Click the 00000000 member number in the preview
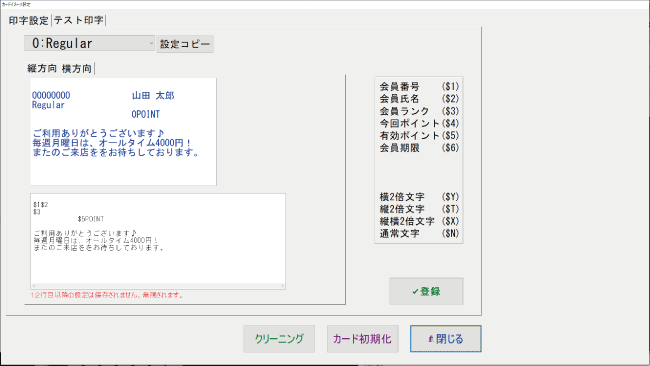This screenshot has width=650, height=366. point(51,95)
